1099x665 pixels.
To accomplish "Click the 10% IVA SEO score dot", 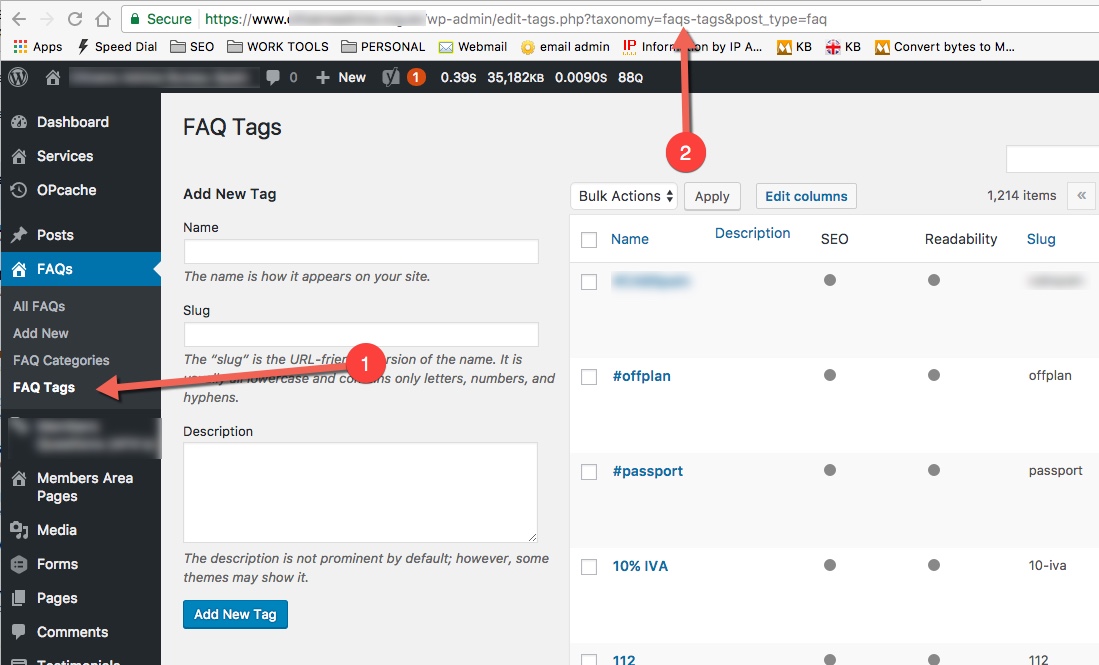I will 830,565.
